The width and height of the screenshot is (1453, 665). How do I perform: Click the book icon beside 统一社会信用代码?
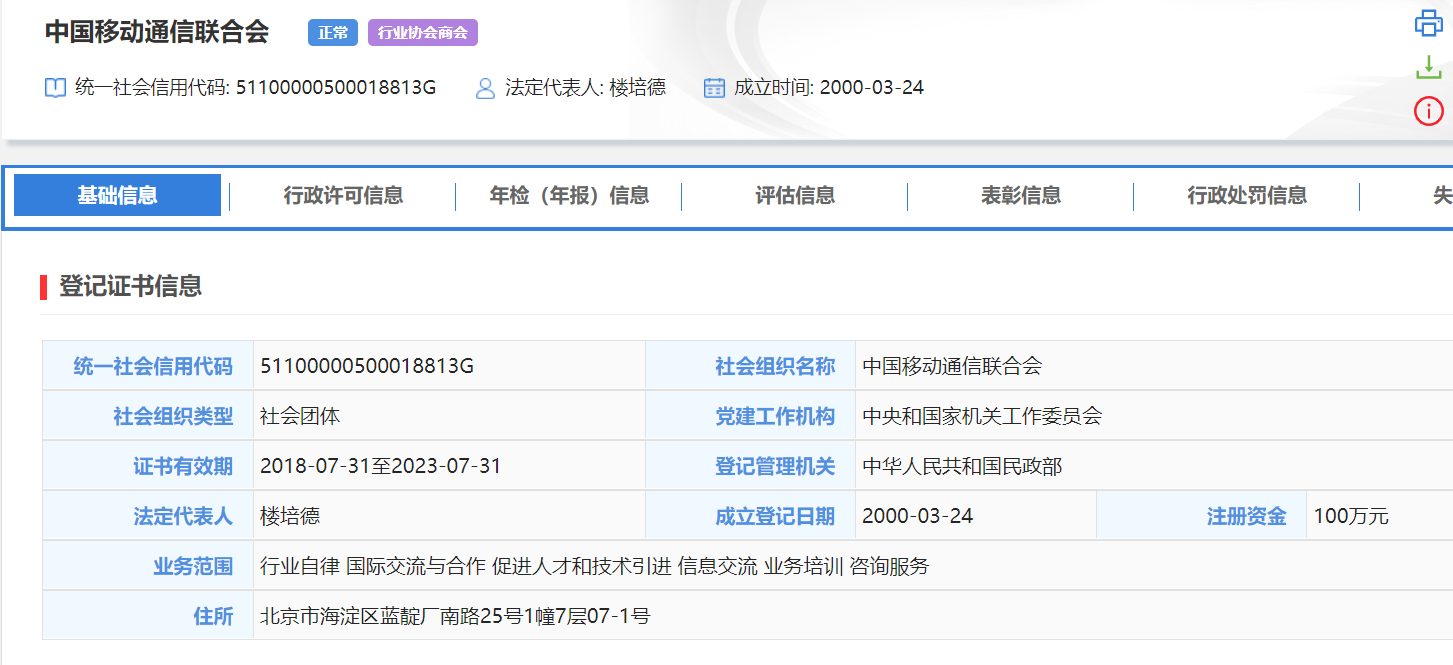coord(56,88)
